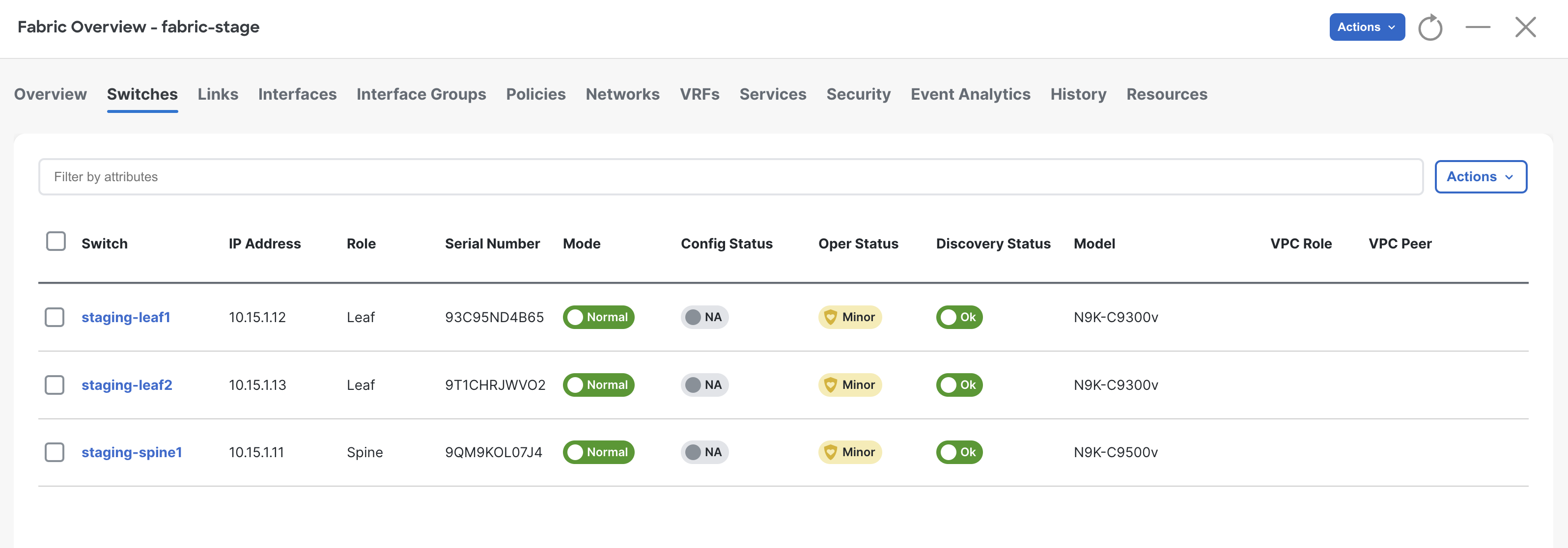Click the Discovery Status column header

tap(993, 244)
